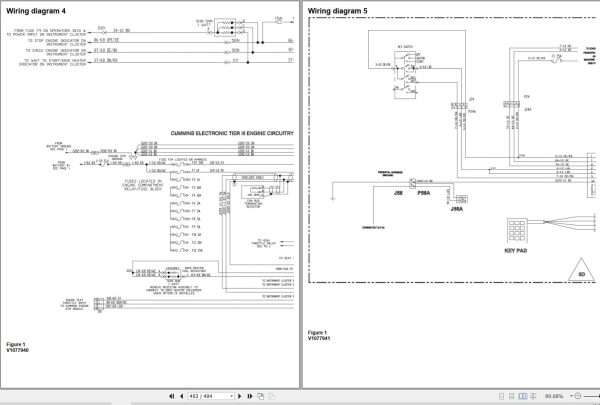Click the KEY PAD label in diagram 5
This screenshot has width=600, height=405.
pyautogui.click(x=516, y=251)
